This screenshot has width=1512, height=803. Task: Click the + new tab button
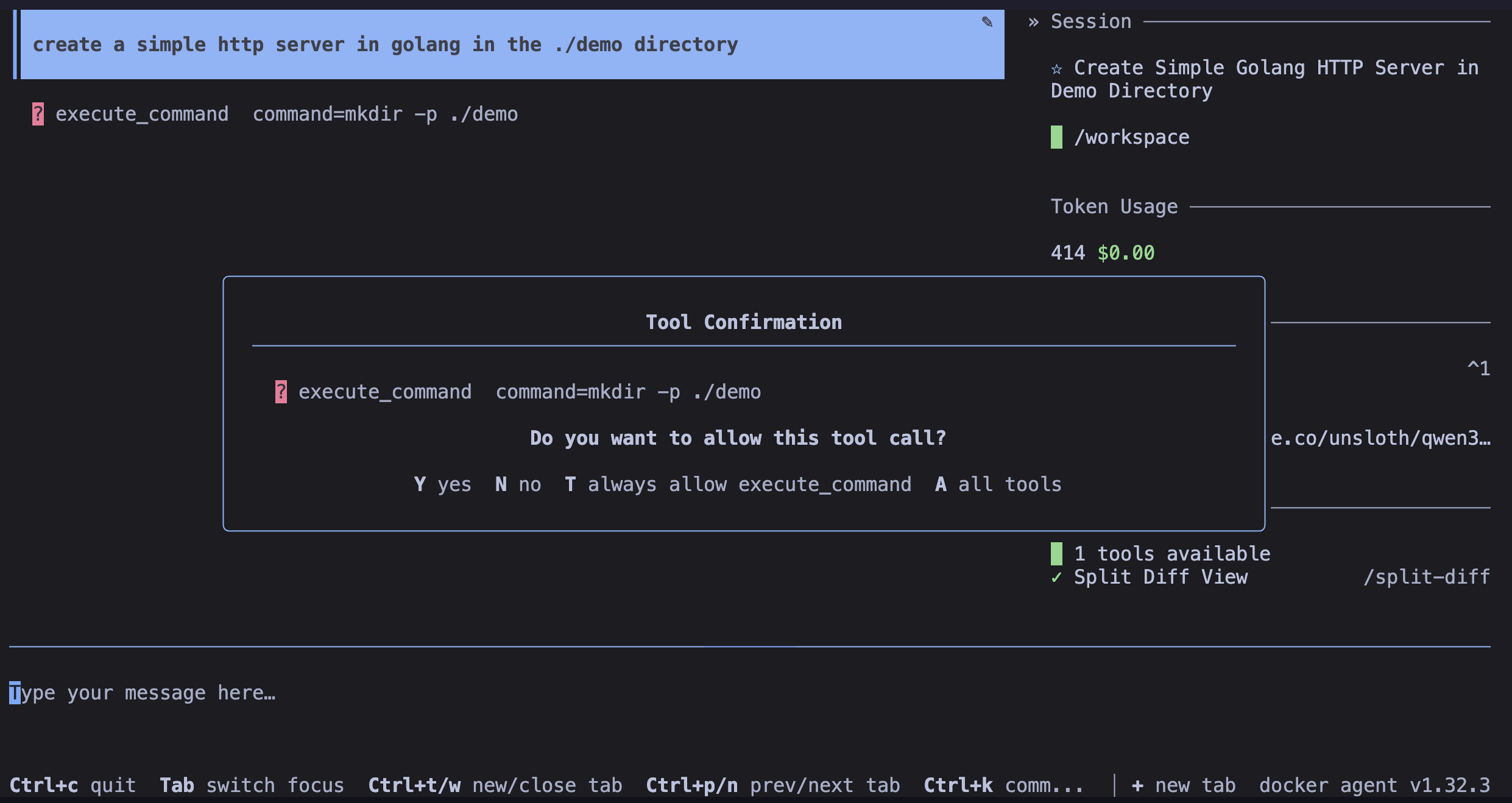point(1184,785)
